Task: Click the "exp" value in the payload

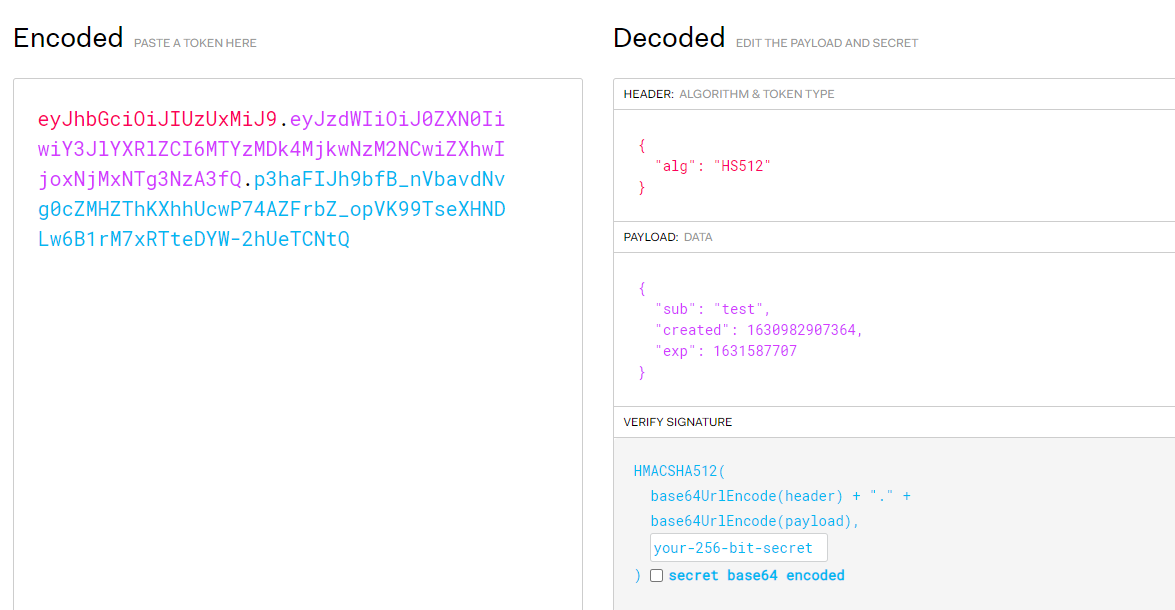Action: tap(754, 351)
